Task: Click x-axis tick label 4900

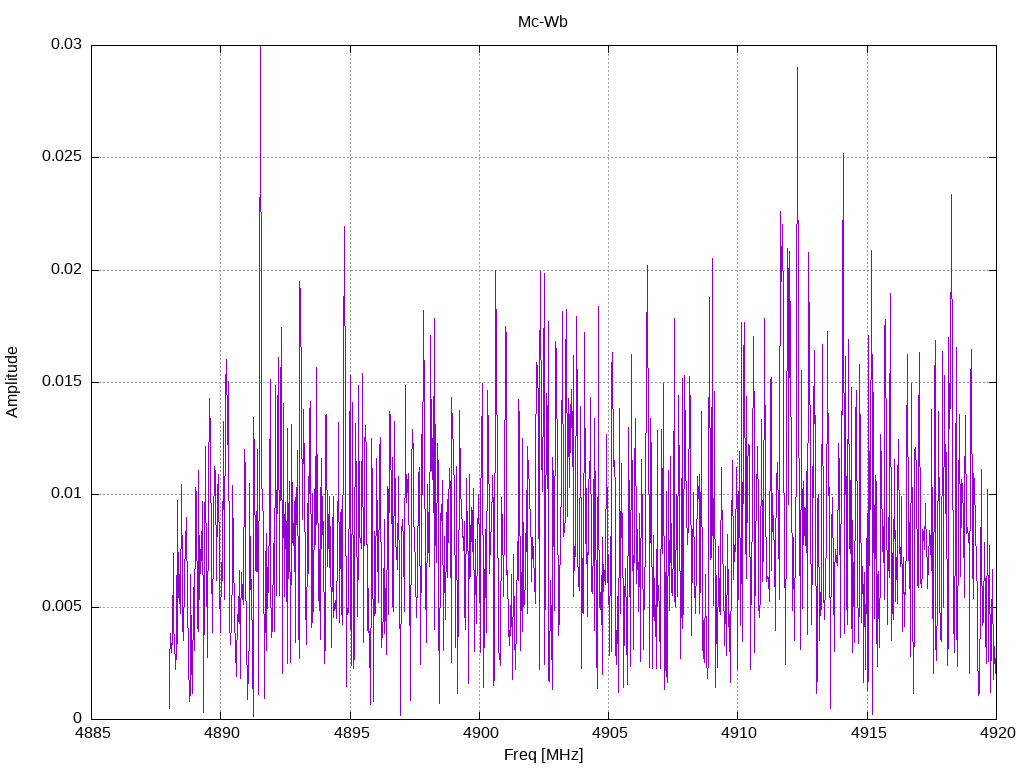Action: pos(480,733)
